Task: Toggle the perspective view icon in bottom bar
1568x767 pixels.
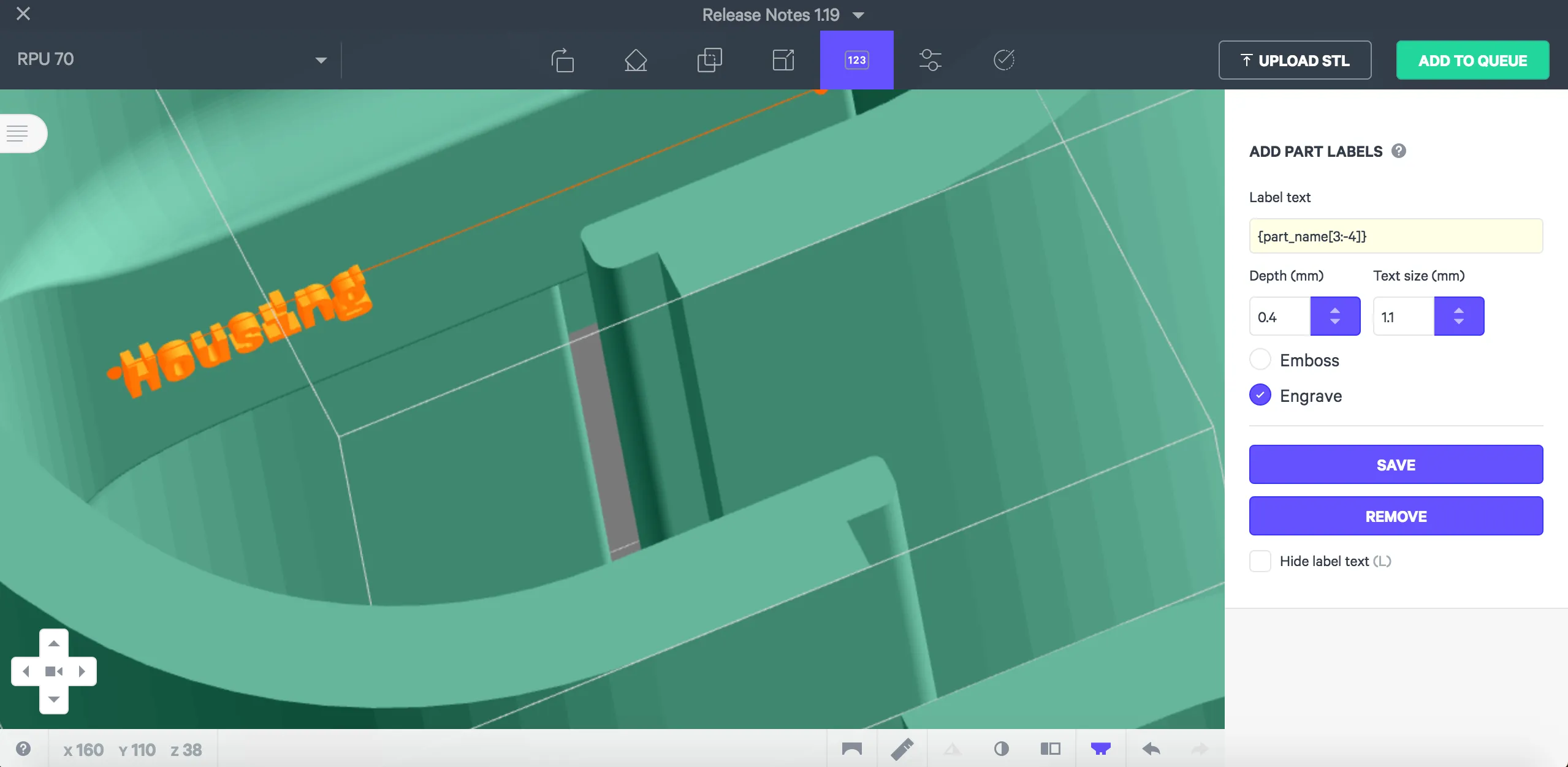Action: click(852, 749)
